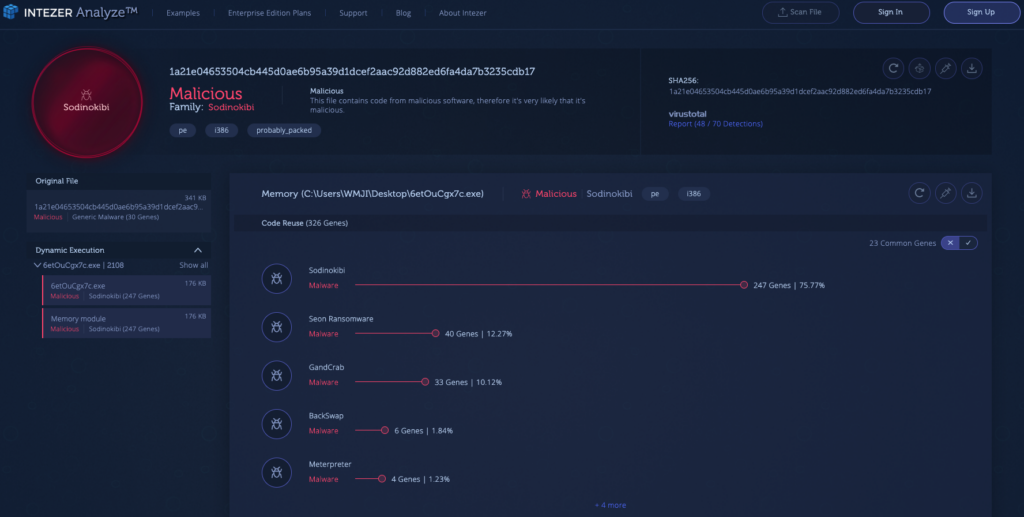
Task: Collapse the 6etOuCgx7c.exe process tree
Action: 38,265
